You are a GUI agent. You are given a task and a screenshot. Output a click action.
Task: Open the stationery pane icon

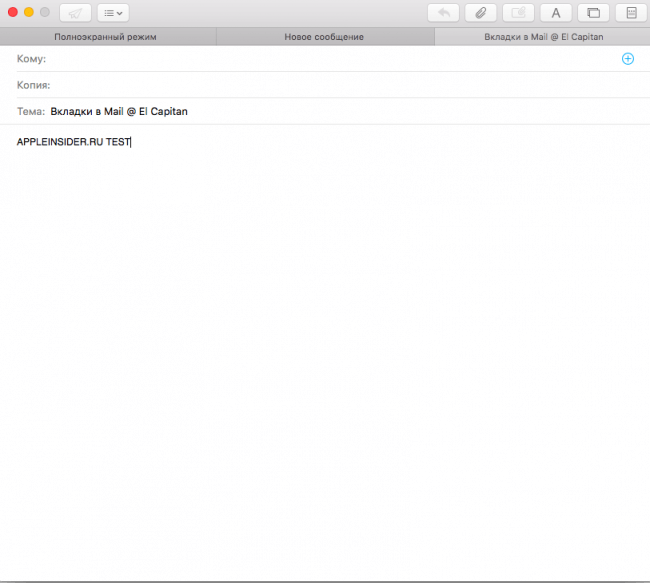coord(631,13)
